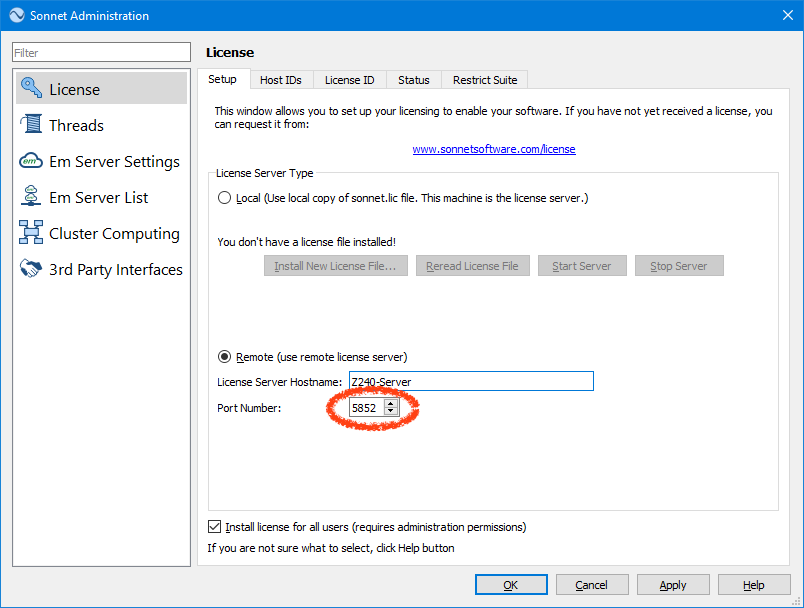The image size is (804, 608).
Task: Click the Stop Server button
Action: click(x=679, y=266)
